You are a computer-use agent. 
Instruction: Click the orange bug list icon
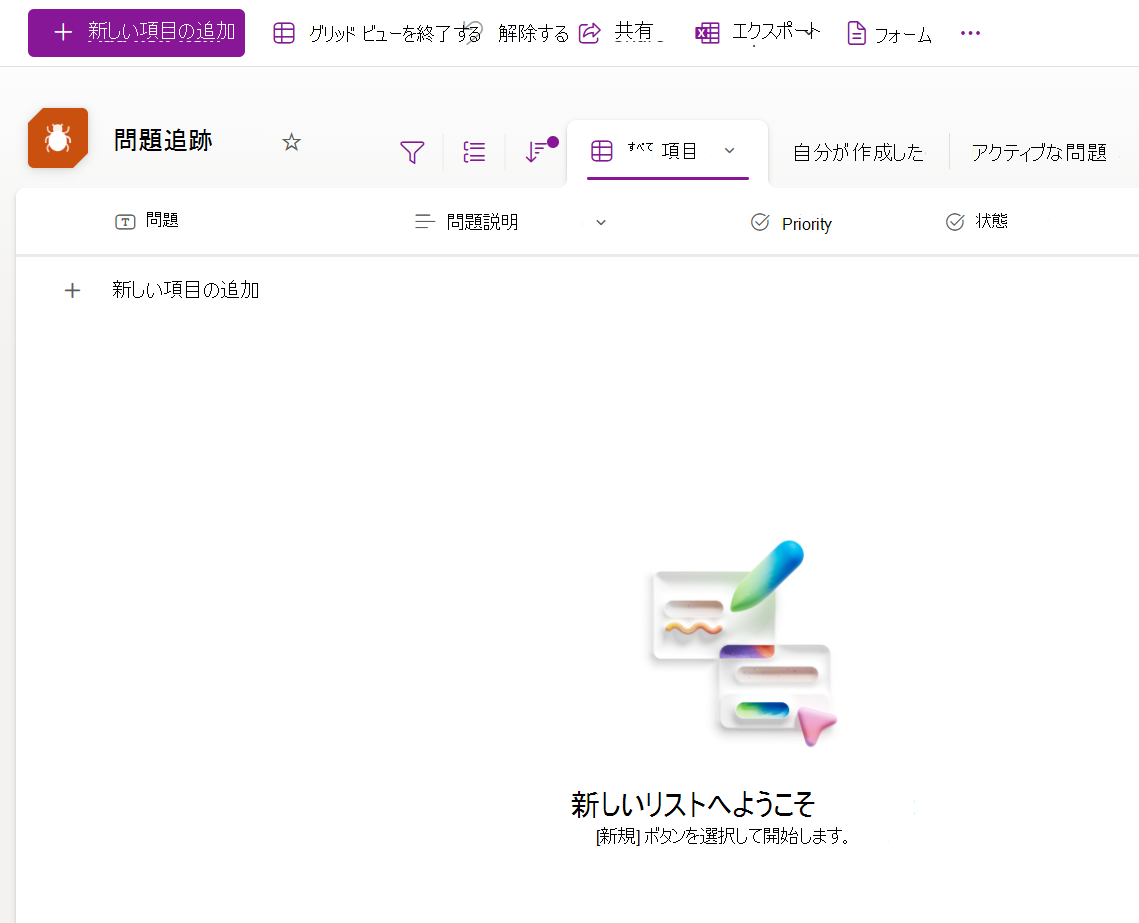tap(58, 138)
